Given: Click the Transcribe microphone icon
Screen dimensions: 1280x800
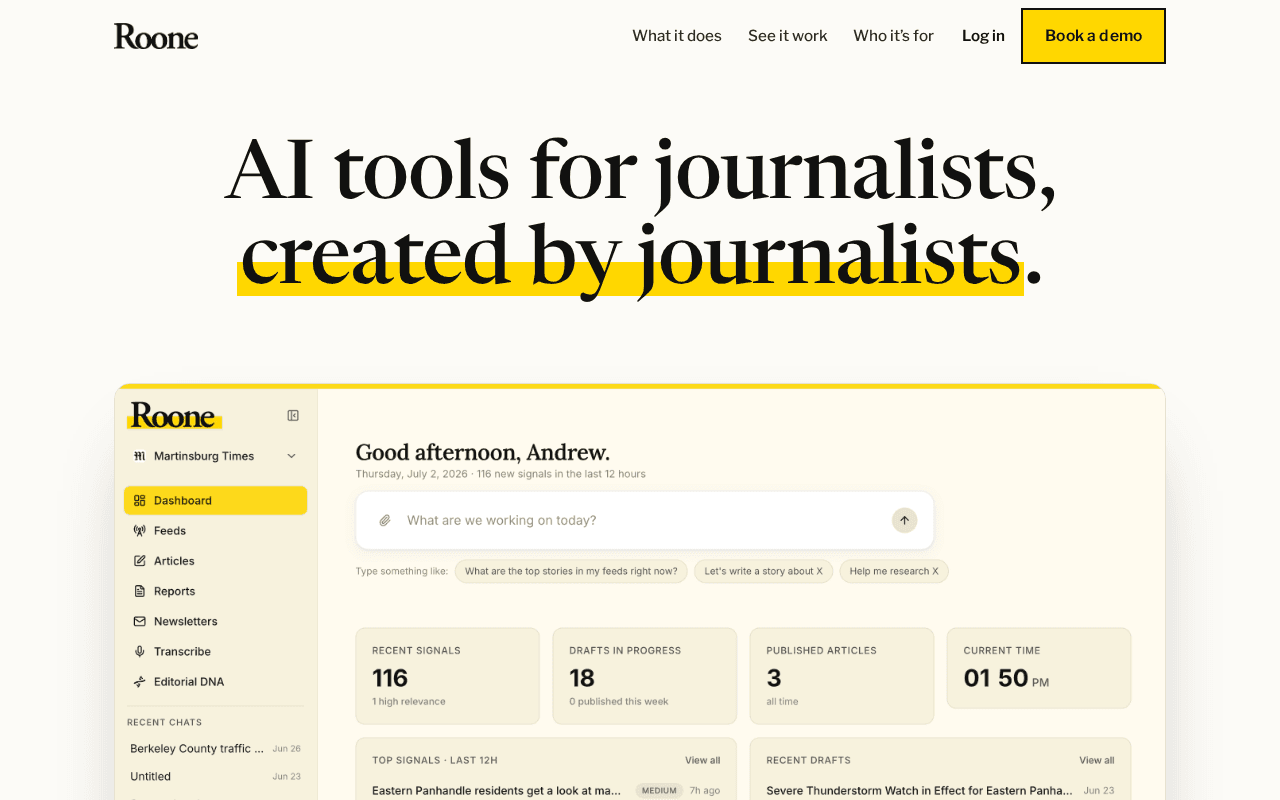Looking at the screenshot, I should point(139,651).
